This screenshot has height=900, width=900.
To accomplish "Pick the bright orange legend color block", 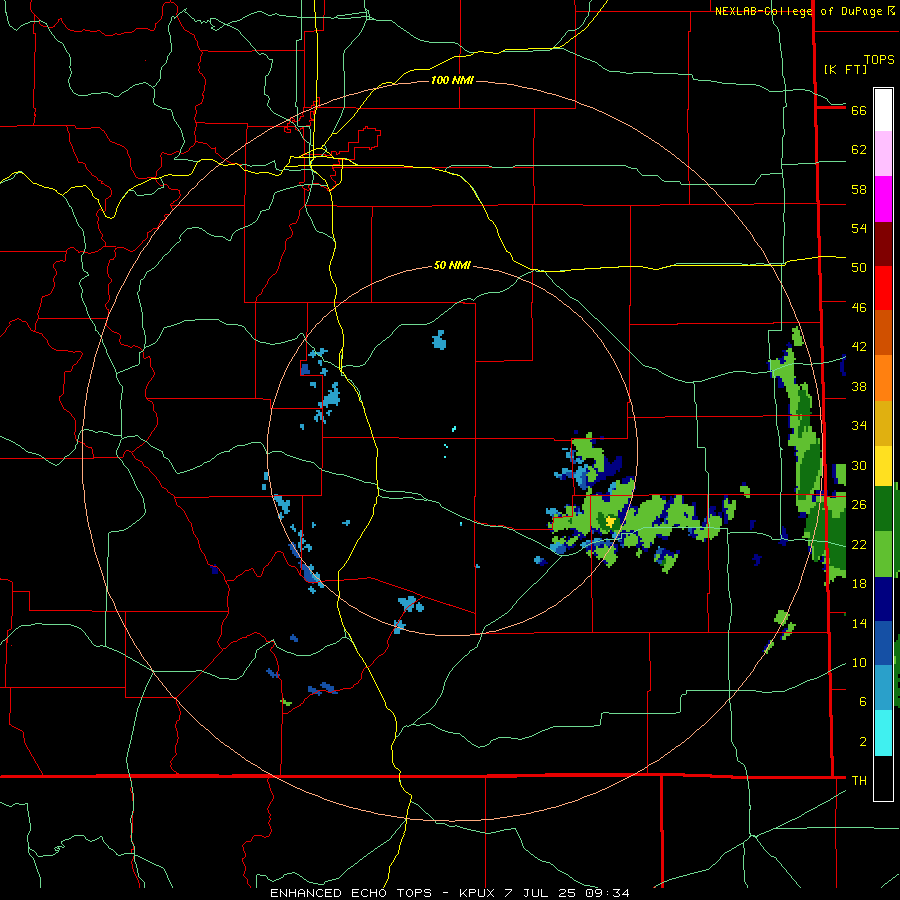I will (883, 378).
